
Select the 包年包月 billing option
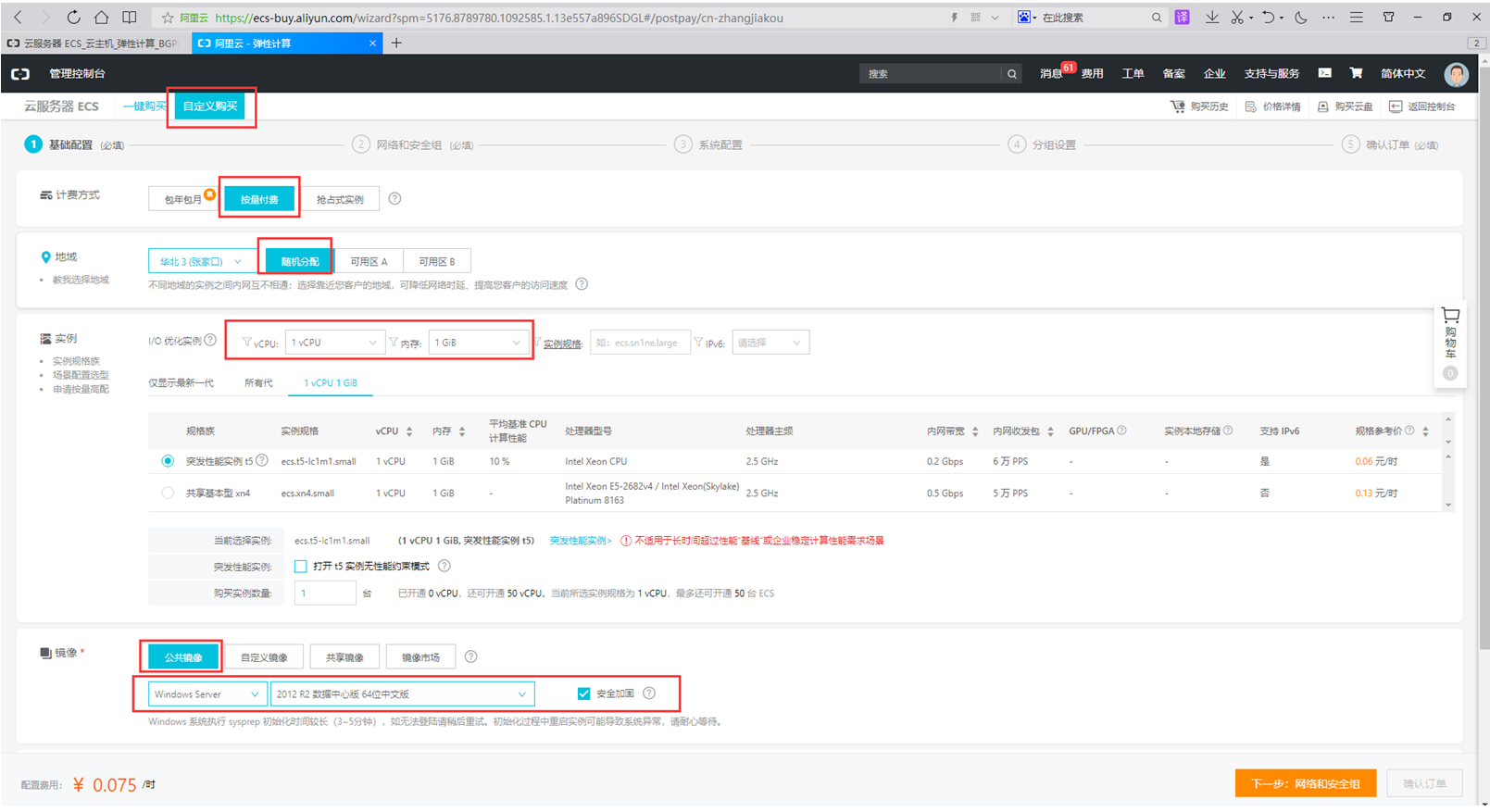(x=183, y=200)
